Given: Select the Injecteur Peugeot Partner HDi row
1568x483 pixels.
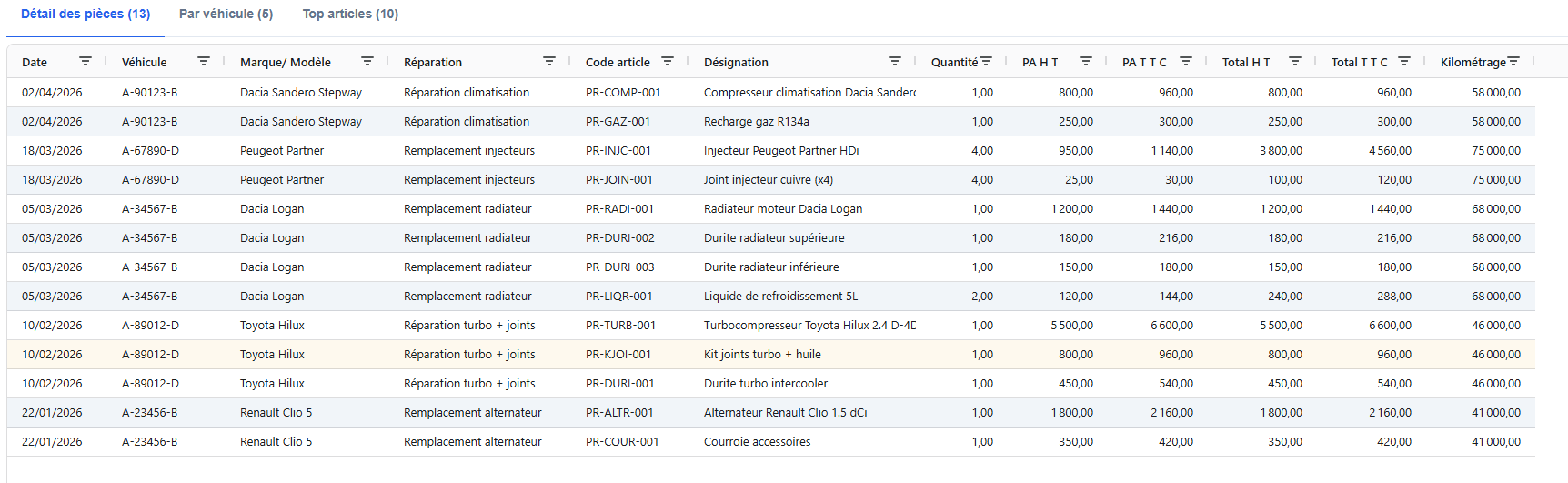Looking at the screenshot, I should [780, 151].
